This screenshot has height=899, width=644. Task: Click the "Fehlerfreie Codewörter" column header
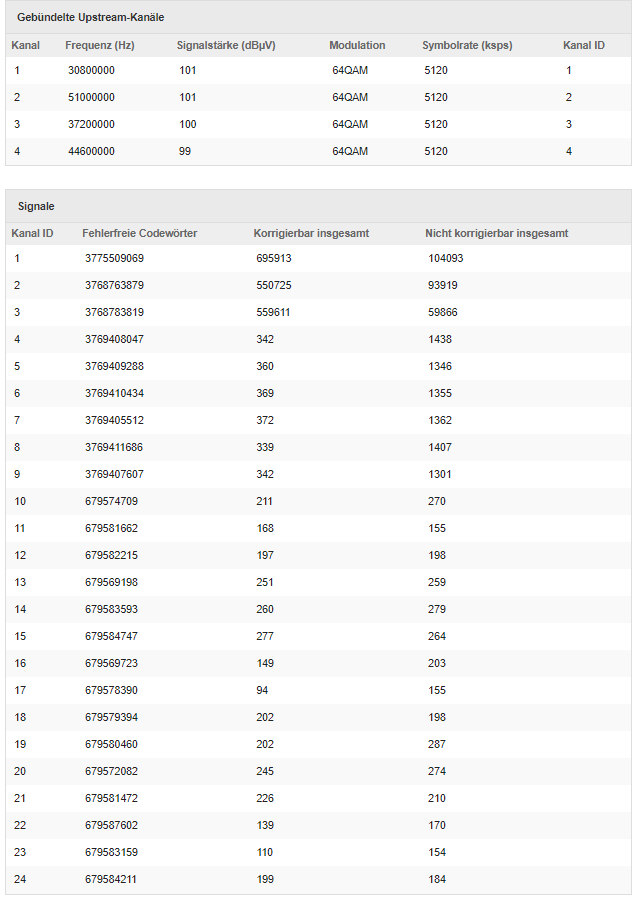[x=139, y=233]
